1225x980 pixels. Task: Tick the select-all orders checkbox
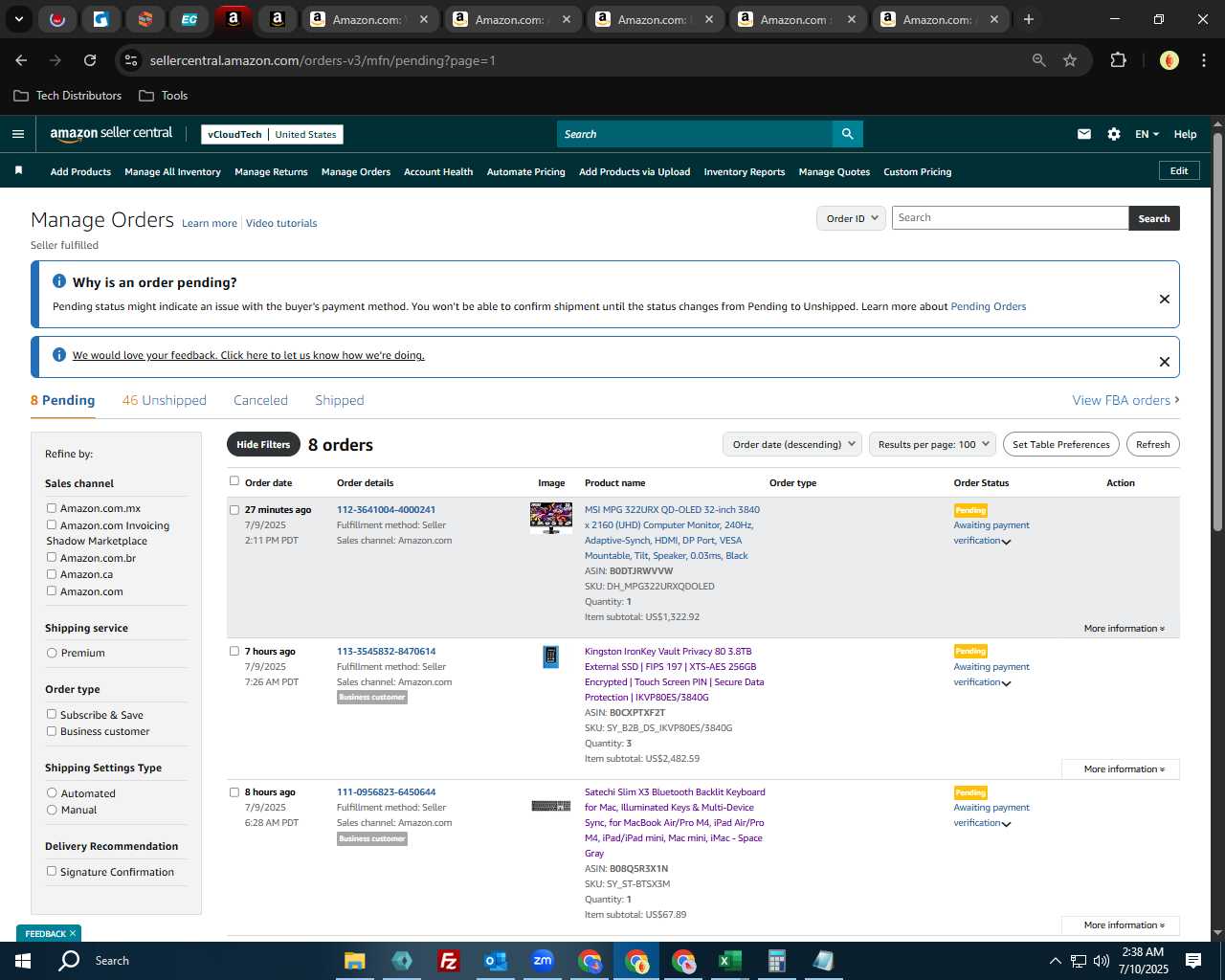(x=234, y=481)
